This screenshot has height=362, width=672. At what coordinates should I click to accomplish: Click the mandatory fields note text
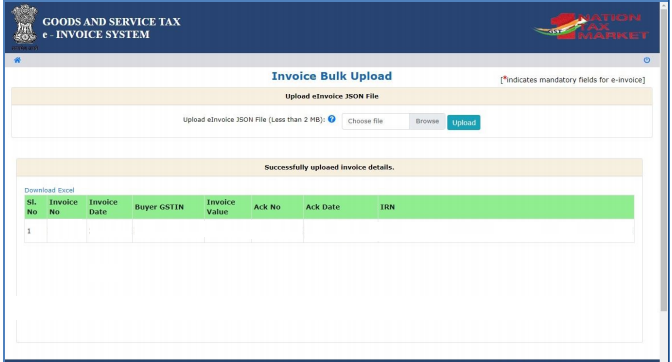[x=573, y=80]
